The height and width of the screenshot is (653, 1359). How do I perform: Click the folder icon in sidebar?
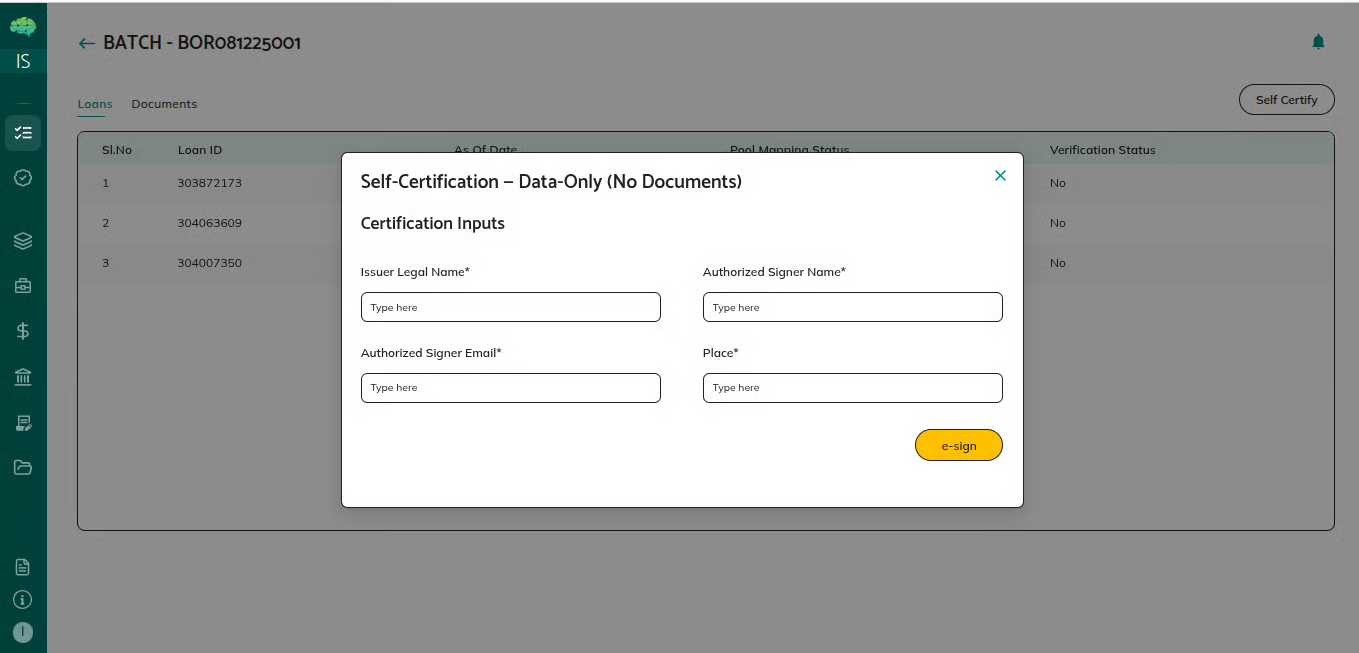tap(23, 467)
